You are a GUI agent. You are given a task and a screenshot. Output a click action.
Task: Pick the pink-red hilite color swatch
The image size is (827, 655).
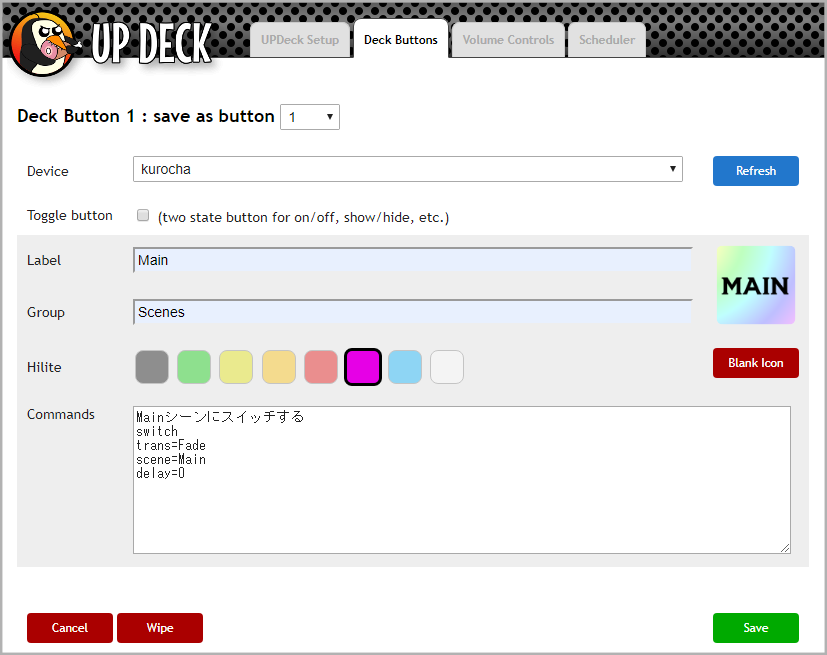click(321, 367)
